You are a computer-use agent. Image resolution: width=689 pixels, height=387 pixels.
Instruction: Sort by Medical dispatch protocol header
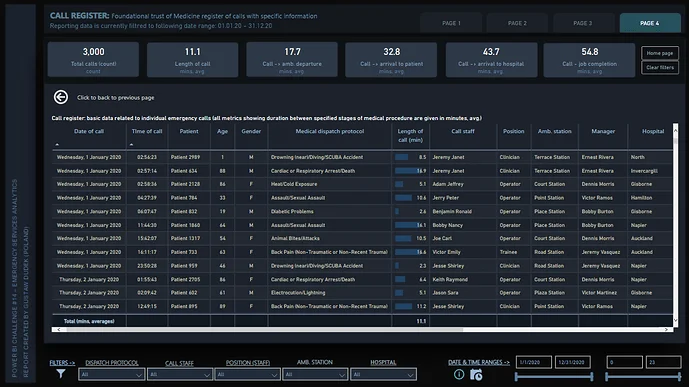330,131
